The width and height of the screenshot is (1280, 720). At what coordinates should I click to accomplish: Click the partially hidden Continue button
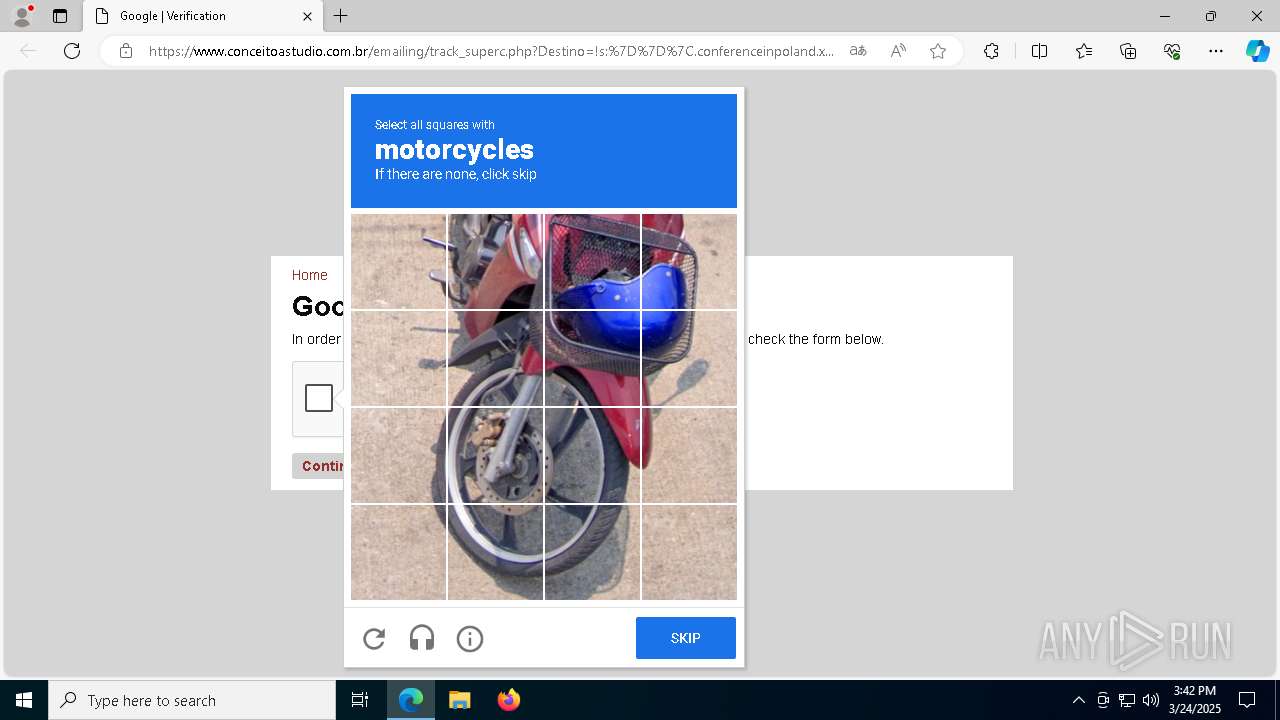[x=318, y=466]
